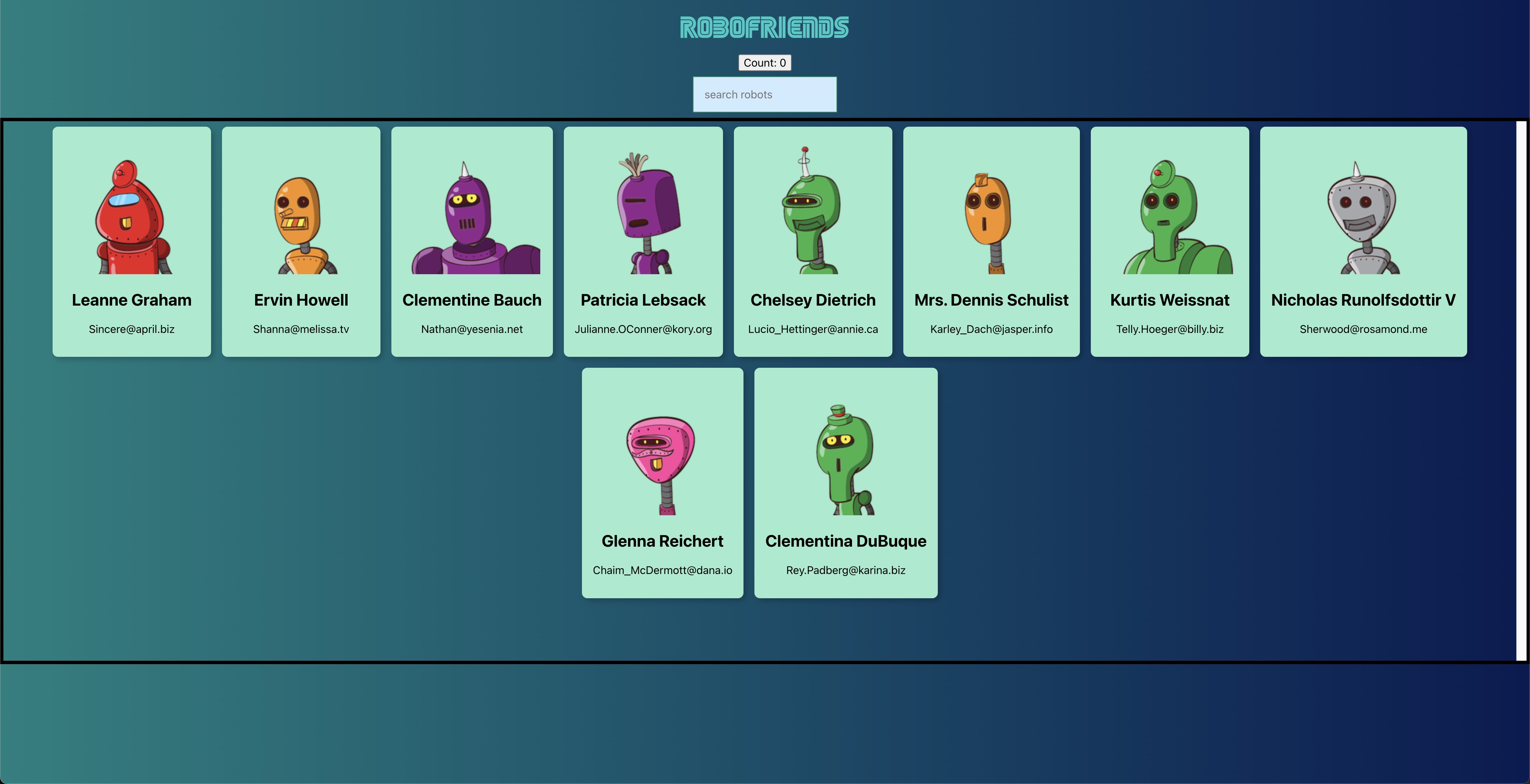Click the email Sincere@april.biz

coord(132,329)
